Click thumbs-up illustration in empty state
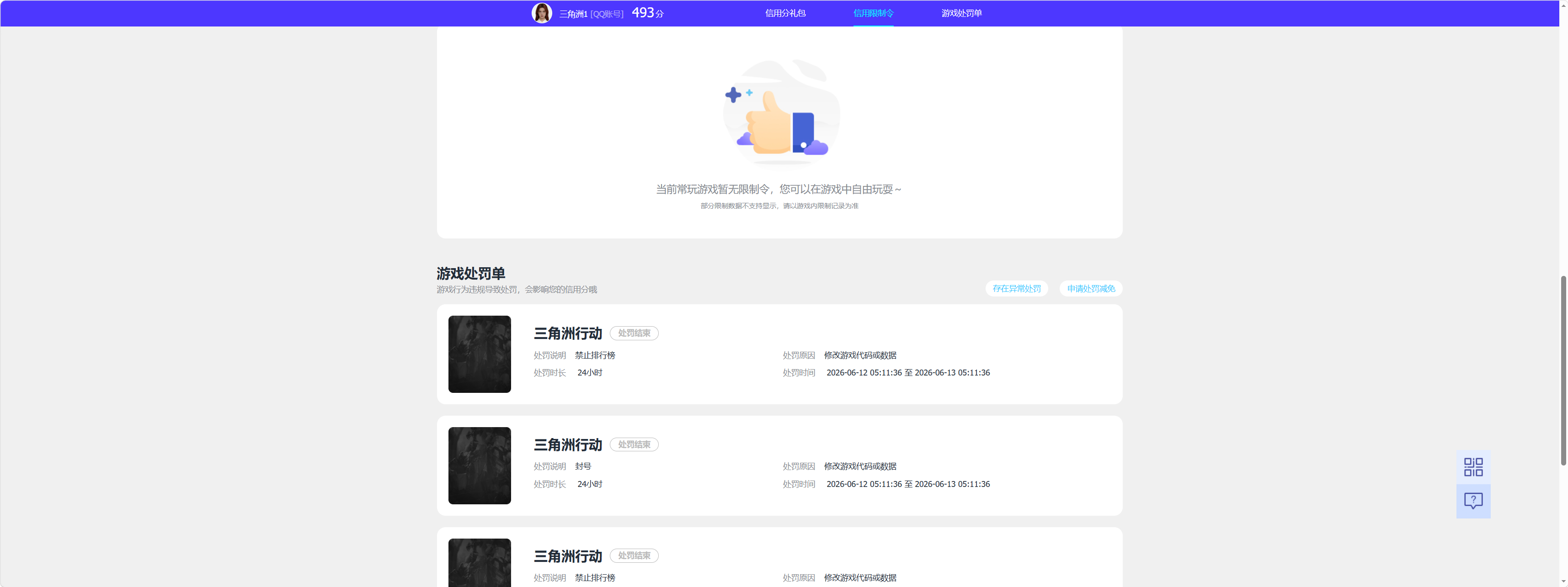This screenshot has width=1568, height=587. pos(781,112)
